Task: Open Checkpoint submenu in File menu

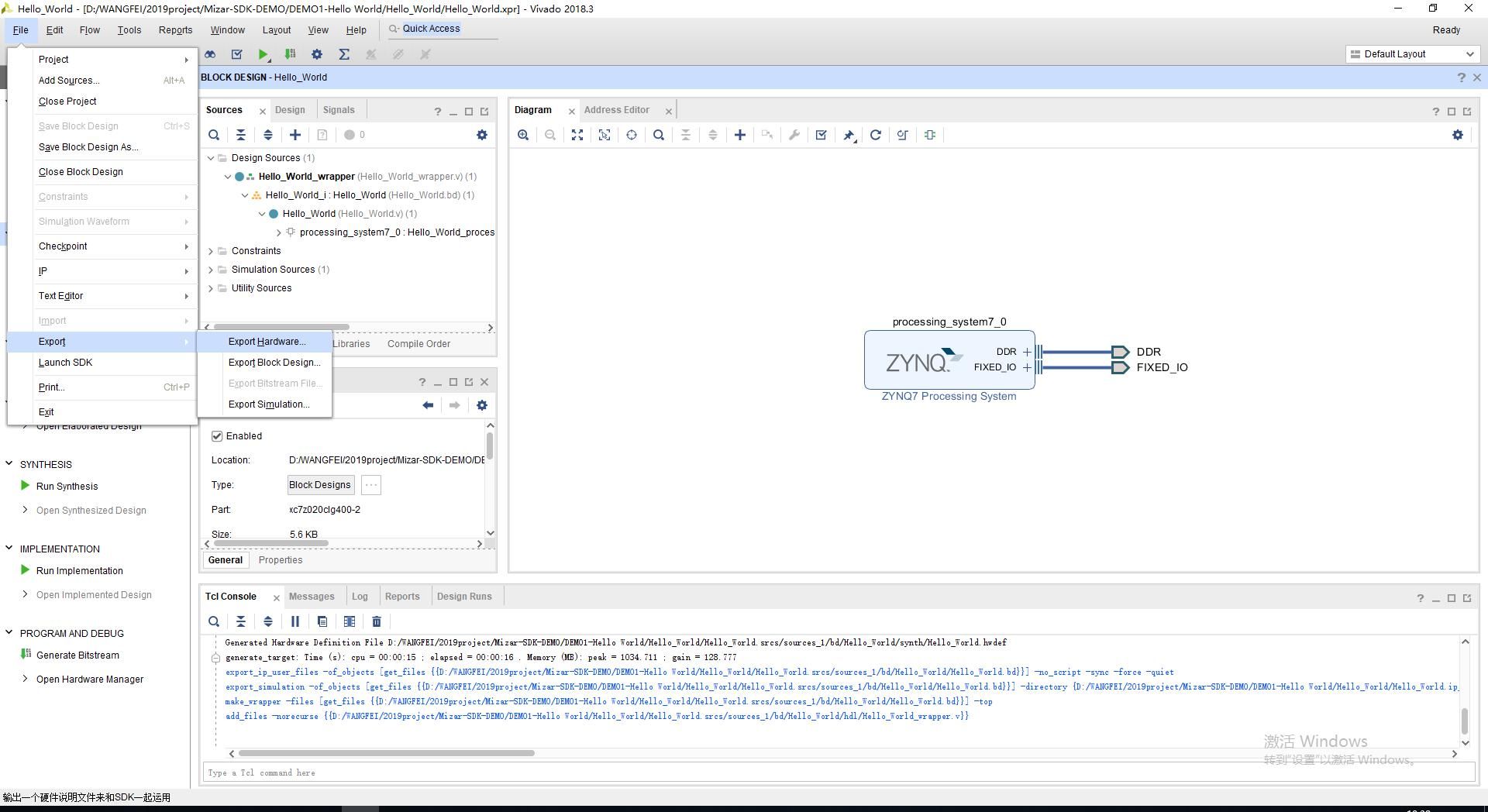Action: [102, 246]
